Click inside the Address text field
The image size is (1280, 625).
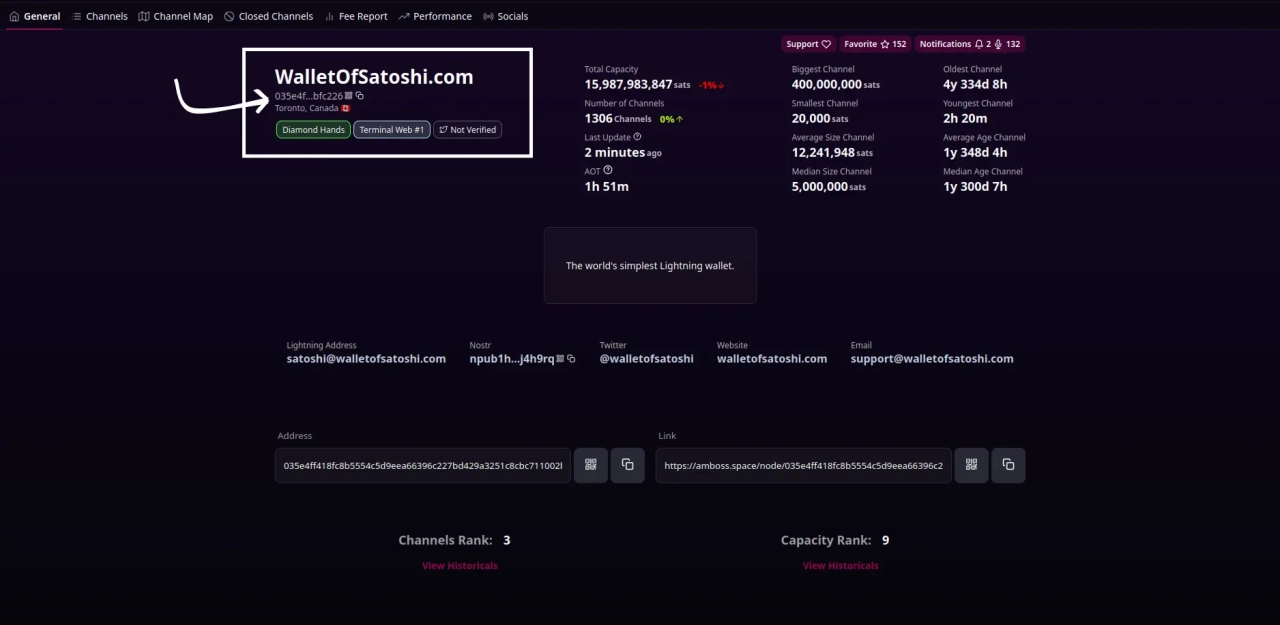[422, 466]
